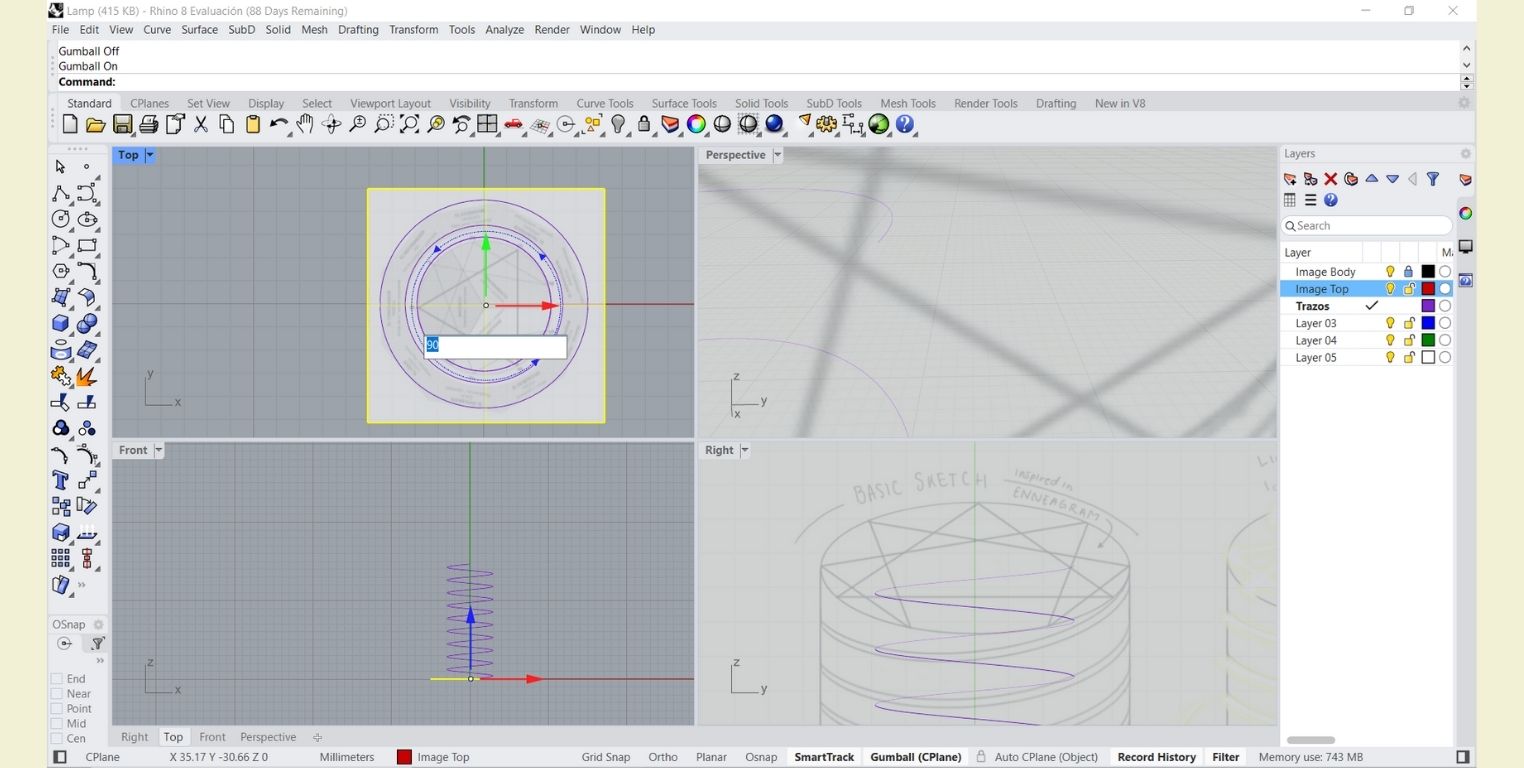Toggle SmartTrack in status bar

click(824, 757)
